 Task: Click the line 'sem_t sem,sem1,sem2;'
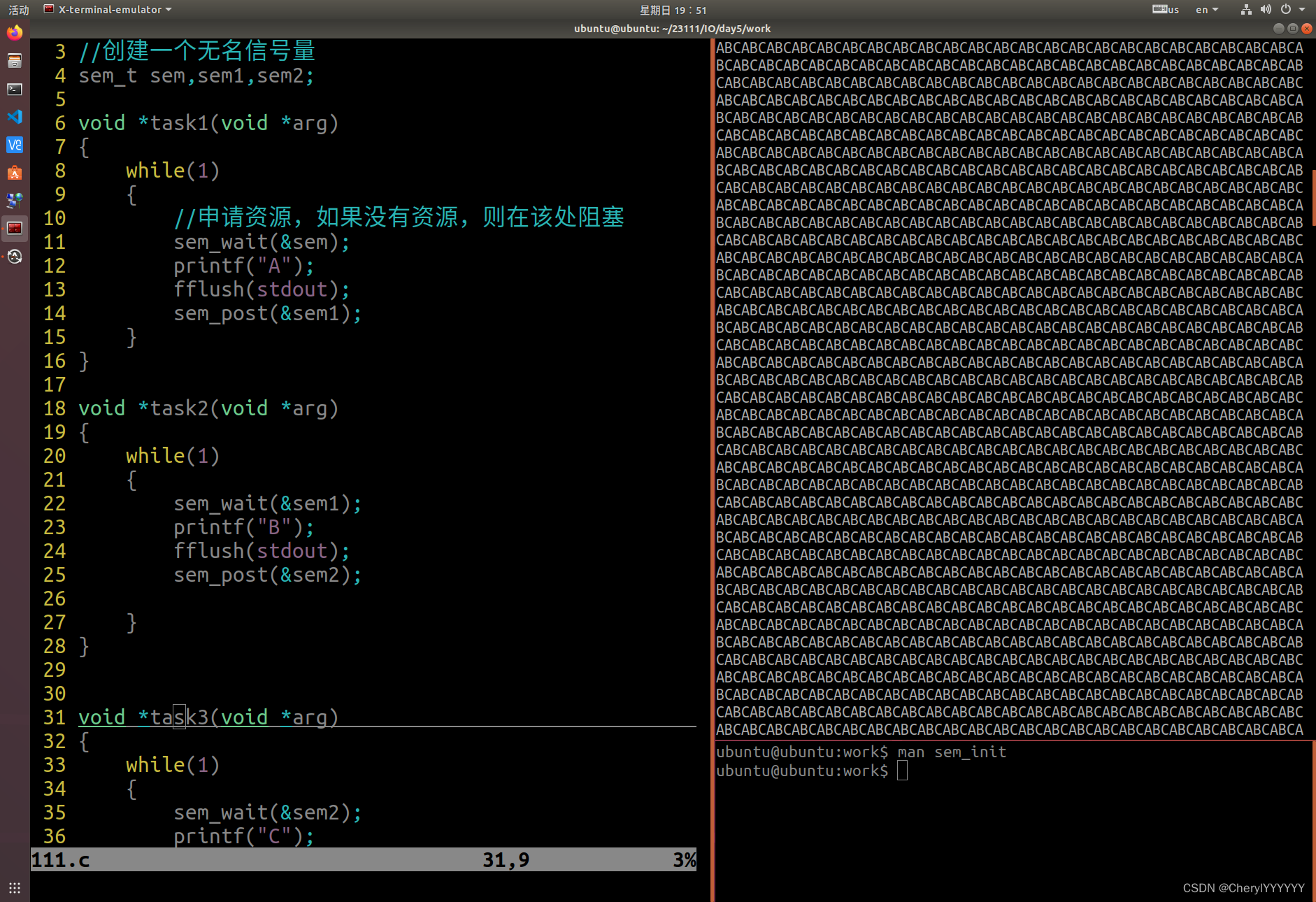(196, 76)
